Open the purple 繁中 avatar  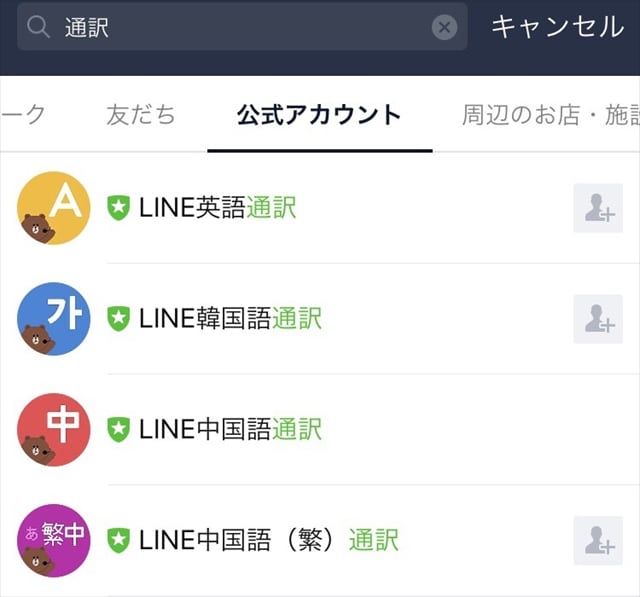tap(54, 541)
